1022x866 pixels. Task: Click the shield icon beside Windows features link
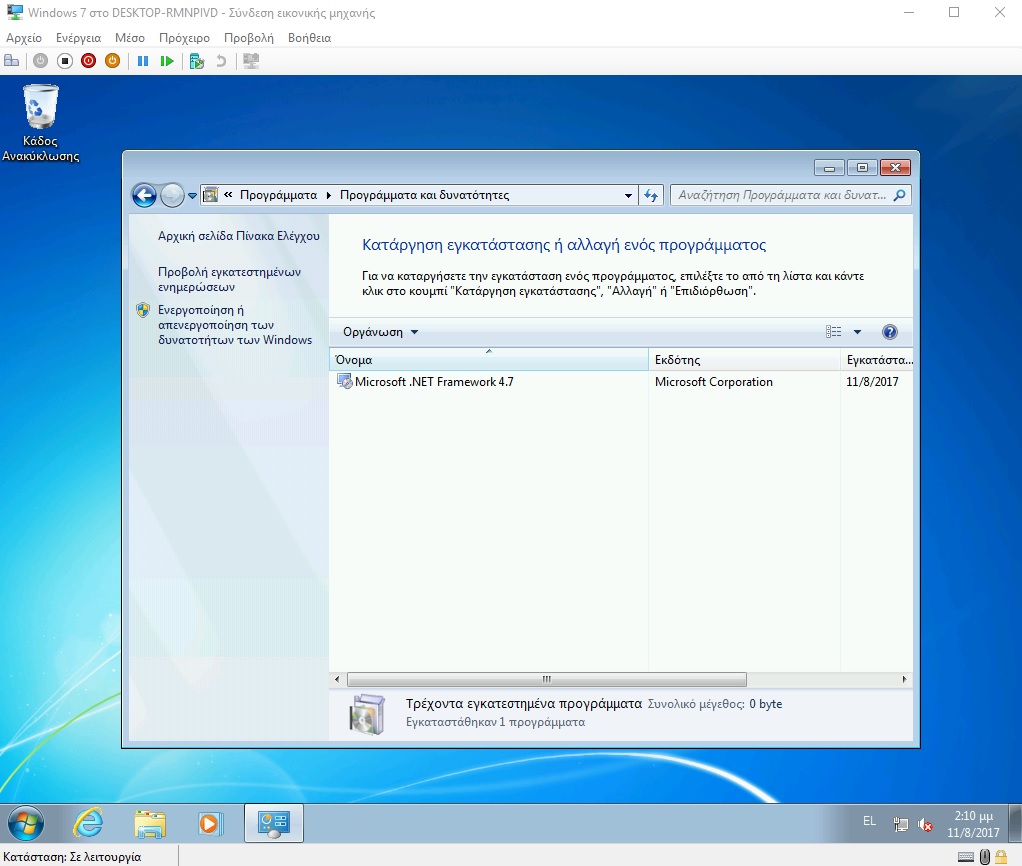(143, 310)
